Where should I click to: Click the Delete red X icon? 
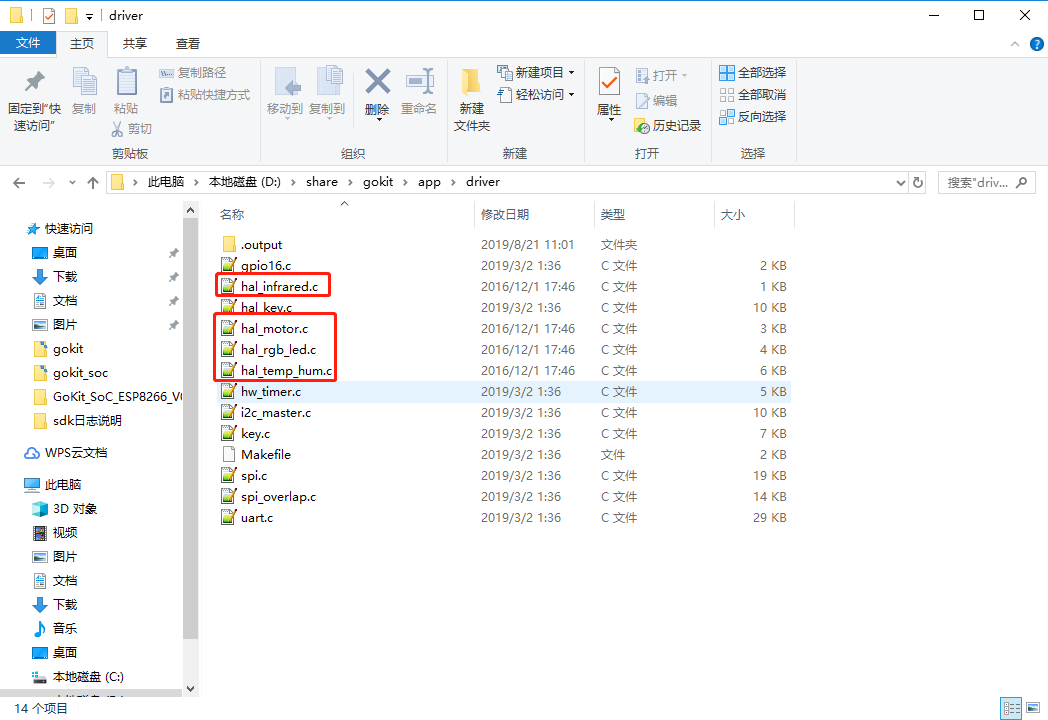[377, 82]
